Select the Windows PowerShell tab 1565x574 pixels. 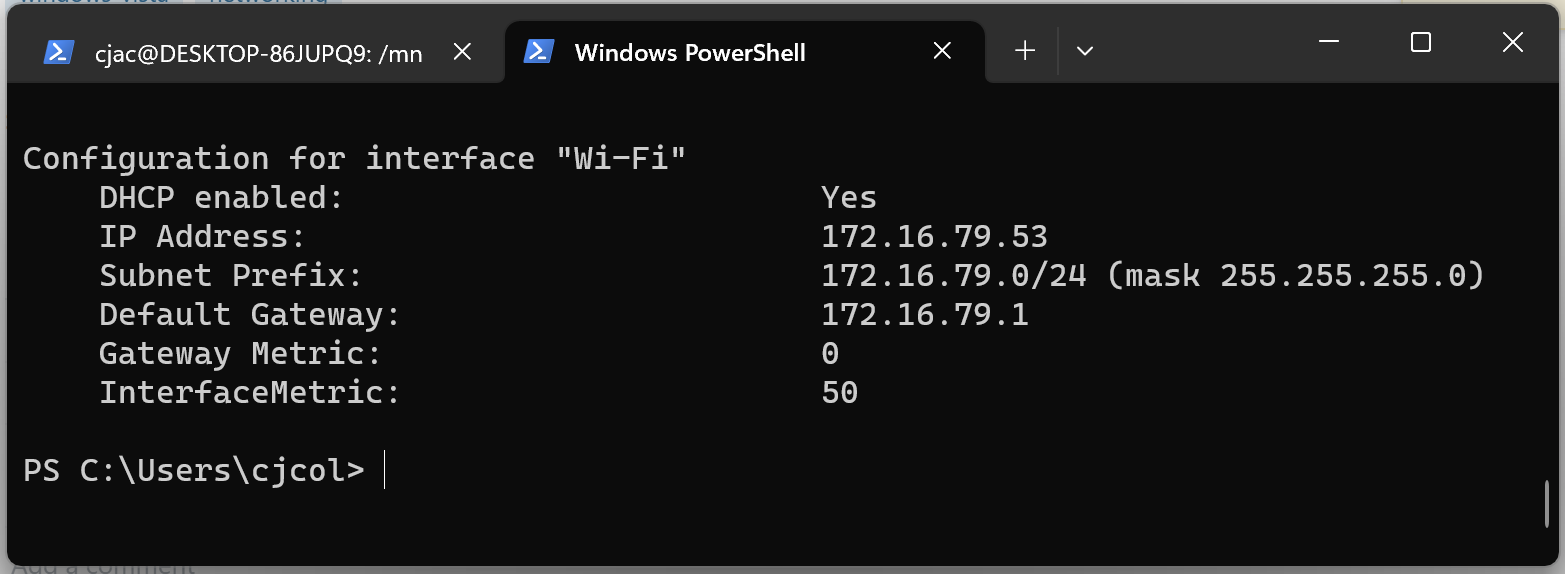[x=690, y=53]
